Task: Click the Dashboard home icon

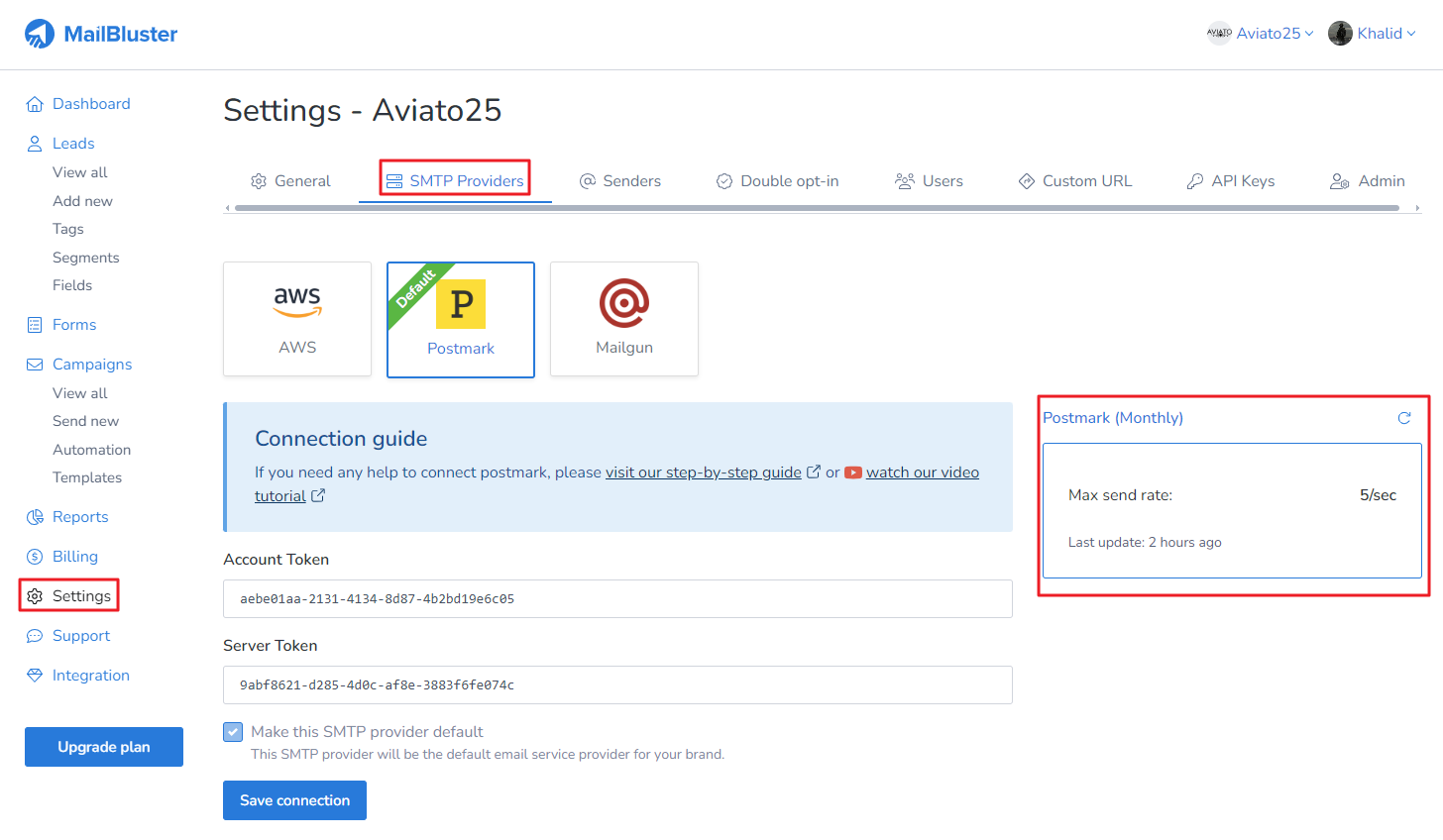Action: point(35,104)
